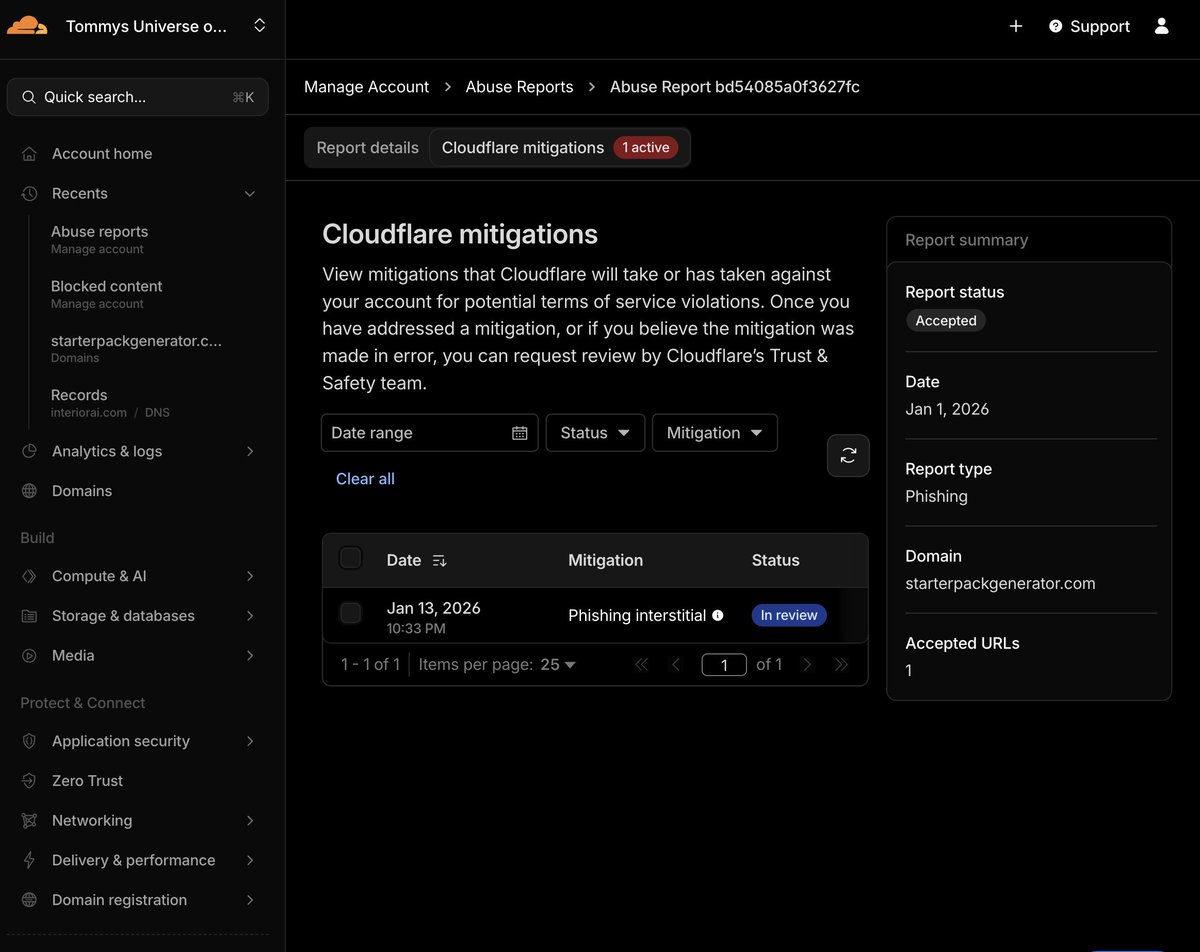This screenshot has height=952, width=1200.
Task: Expand Storage & databases chevron
Action: [250, 616]
